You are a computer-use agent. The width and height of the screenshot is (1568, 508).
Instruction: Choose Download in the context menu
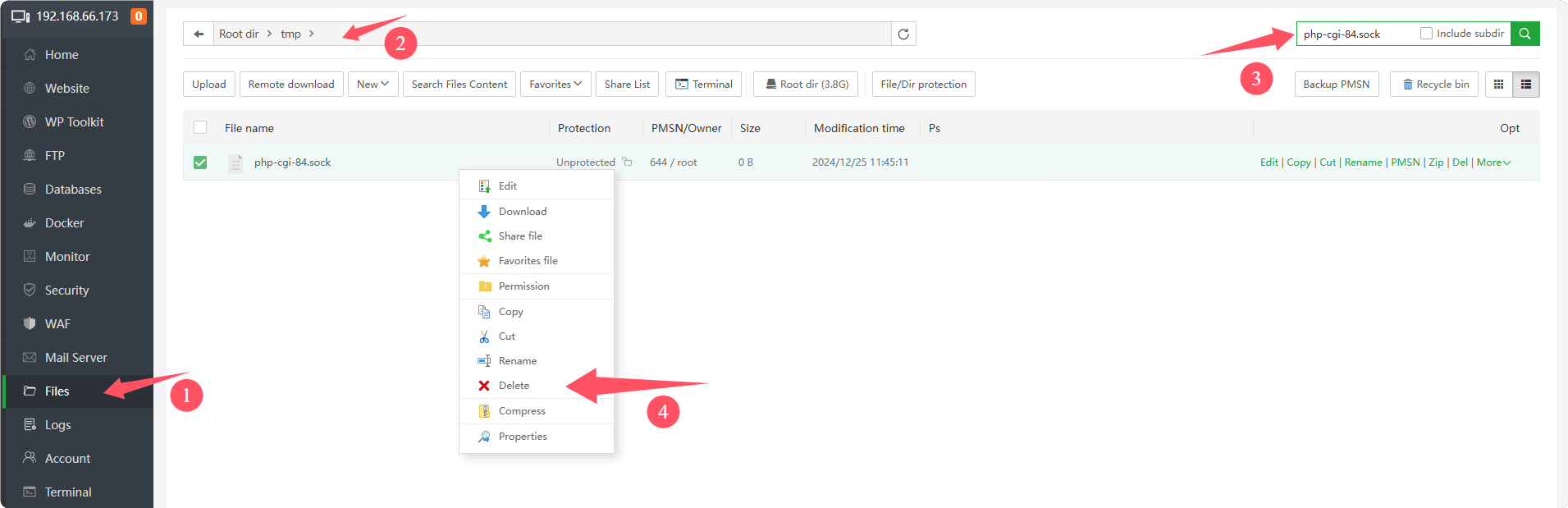pos(537,212)
